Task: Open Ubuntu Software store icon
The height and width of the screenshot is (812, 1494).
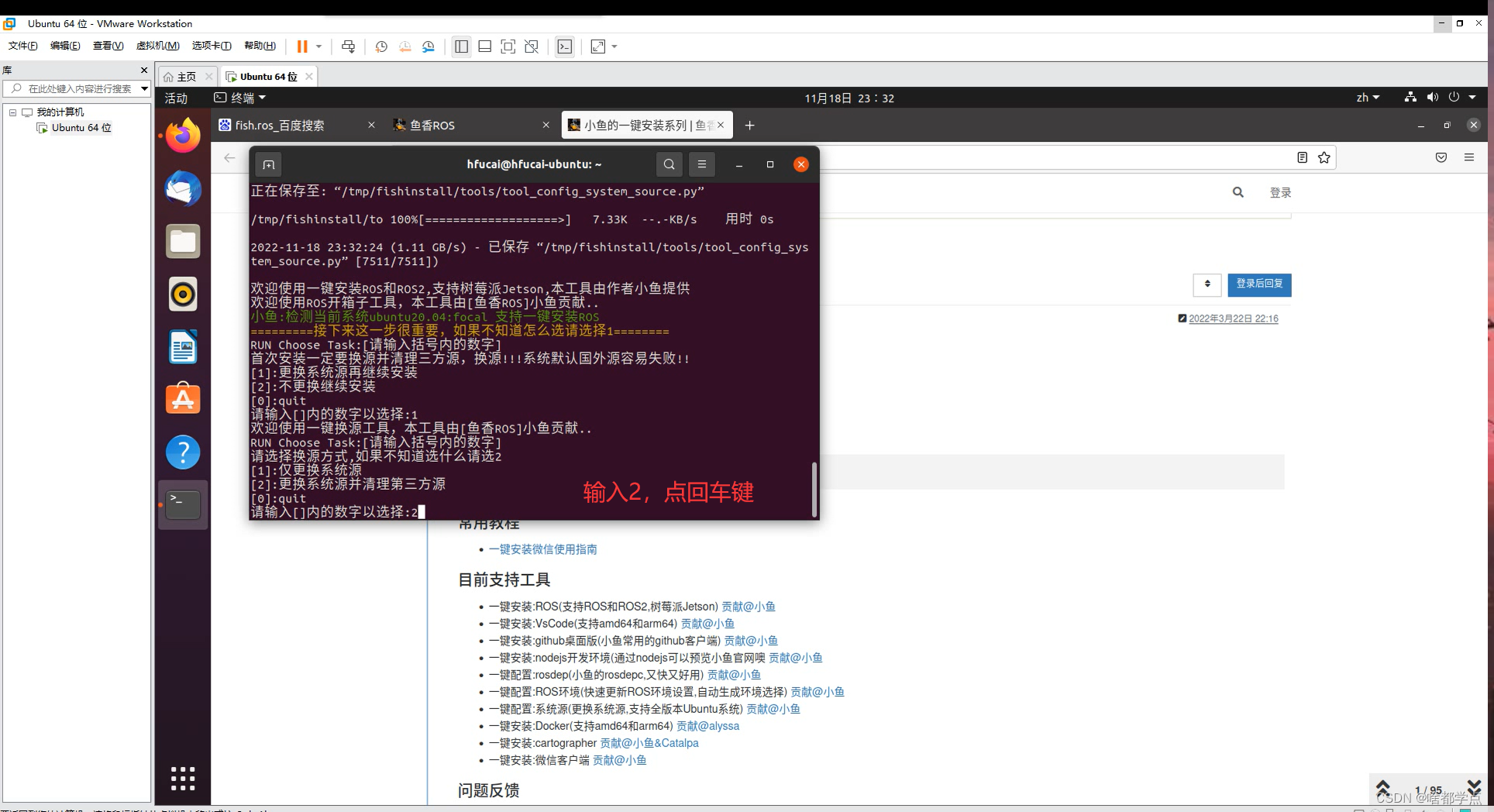Action: coord(183,399)
